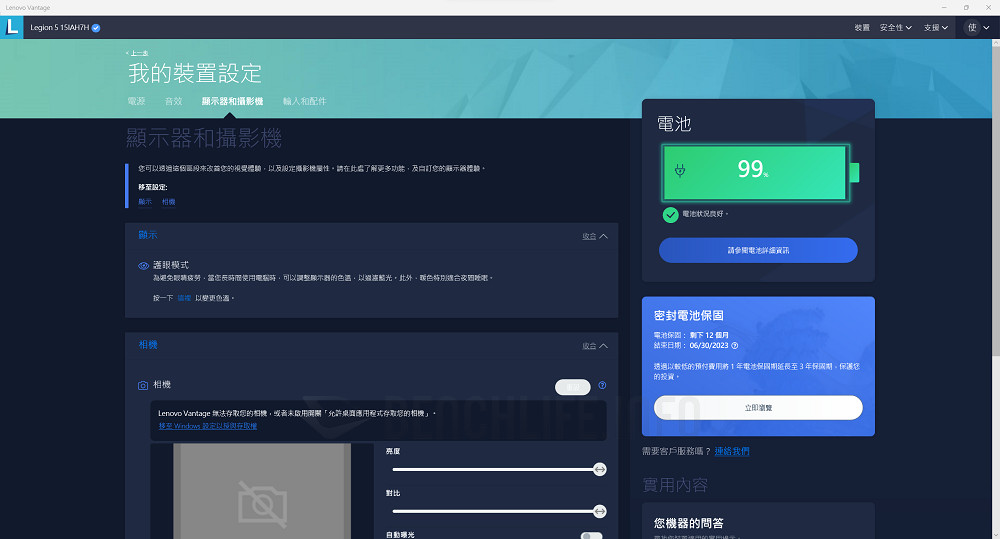
Task: Collapse the 顯示 display section
Action: point(594,236)
